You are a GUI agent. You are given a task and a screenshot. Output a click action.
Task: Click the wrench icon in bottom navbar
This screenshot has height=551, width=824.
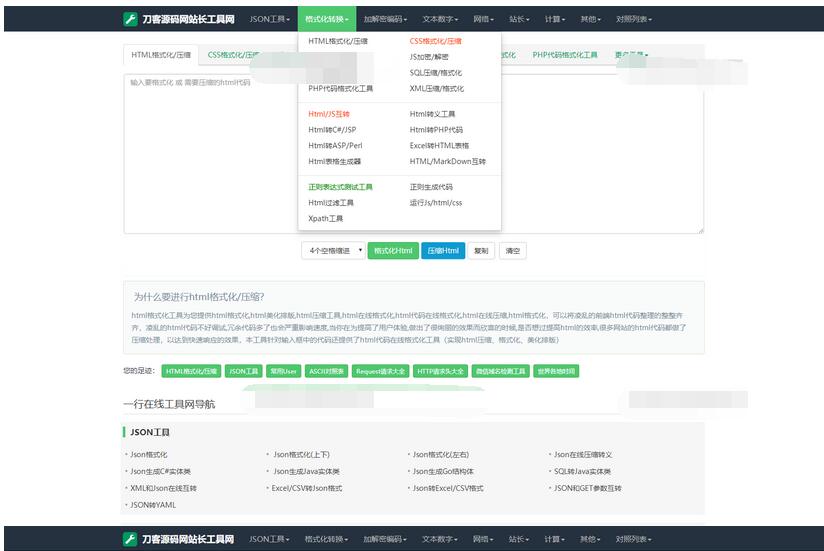(x=130, y=539)
